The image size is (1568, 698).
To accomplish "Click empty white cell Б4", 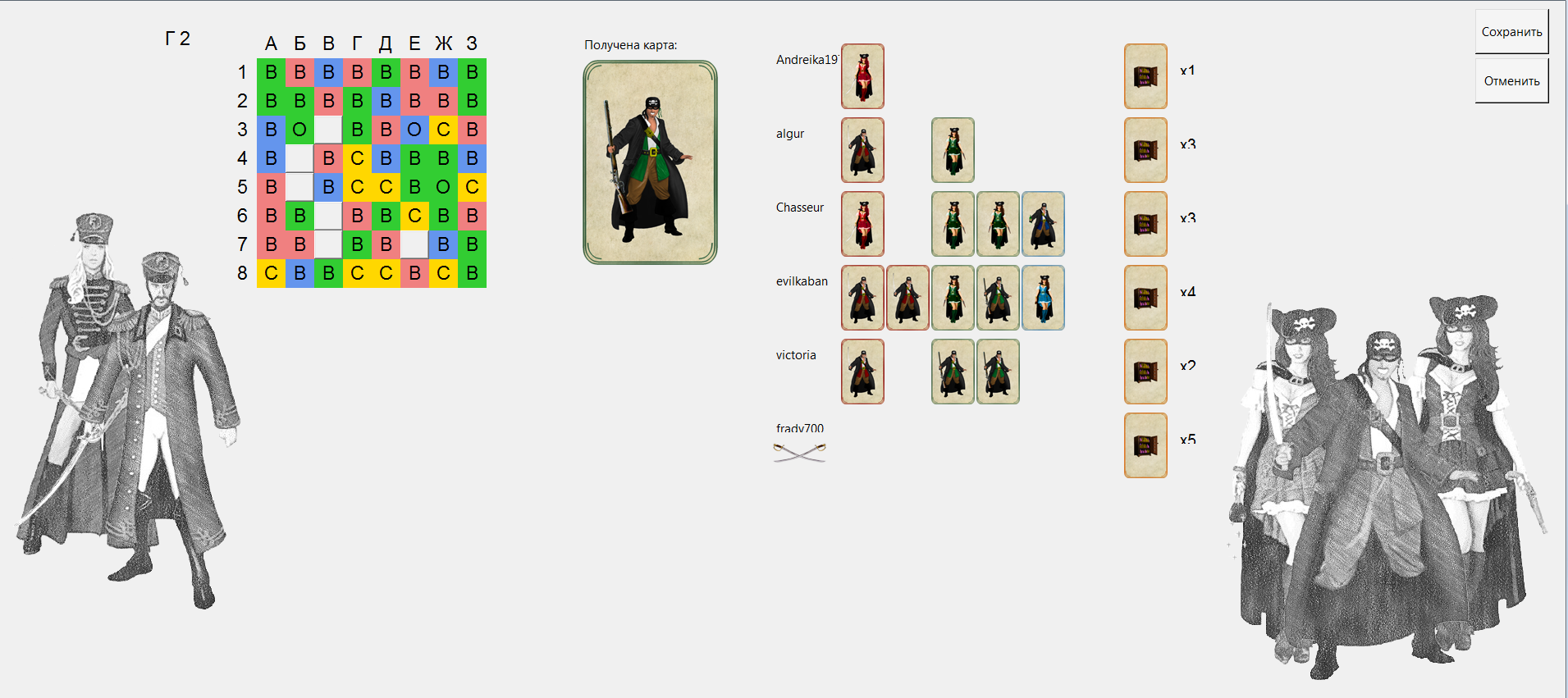I will [299, 158].
